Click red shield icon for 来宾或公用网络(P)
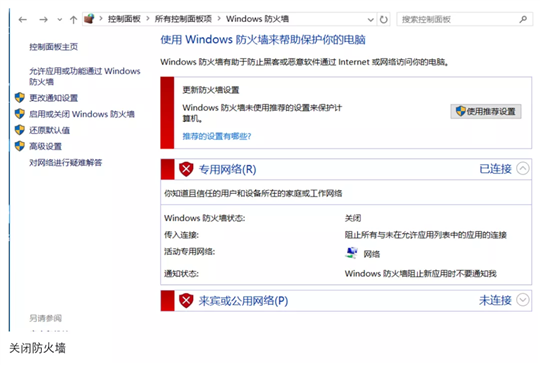540x365 pixels. click(x=186, y=301)
